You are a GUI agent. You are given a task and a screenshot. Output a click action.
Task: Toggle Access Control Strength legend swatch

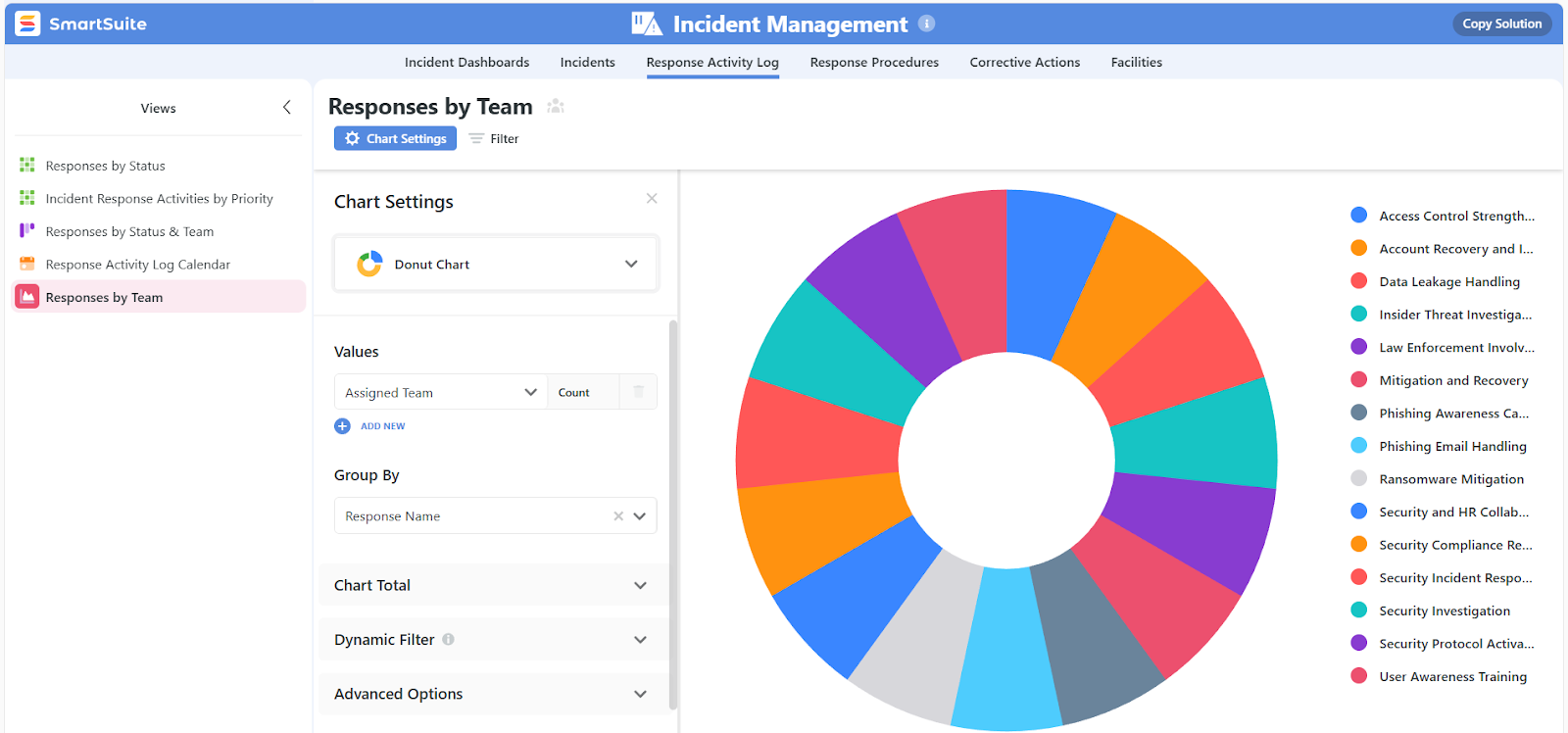click(1358, 215)
